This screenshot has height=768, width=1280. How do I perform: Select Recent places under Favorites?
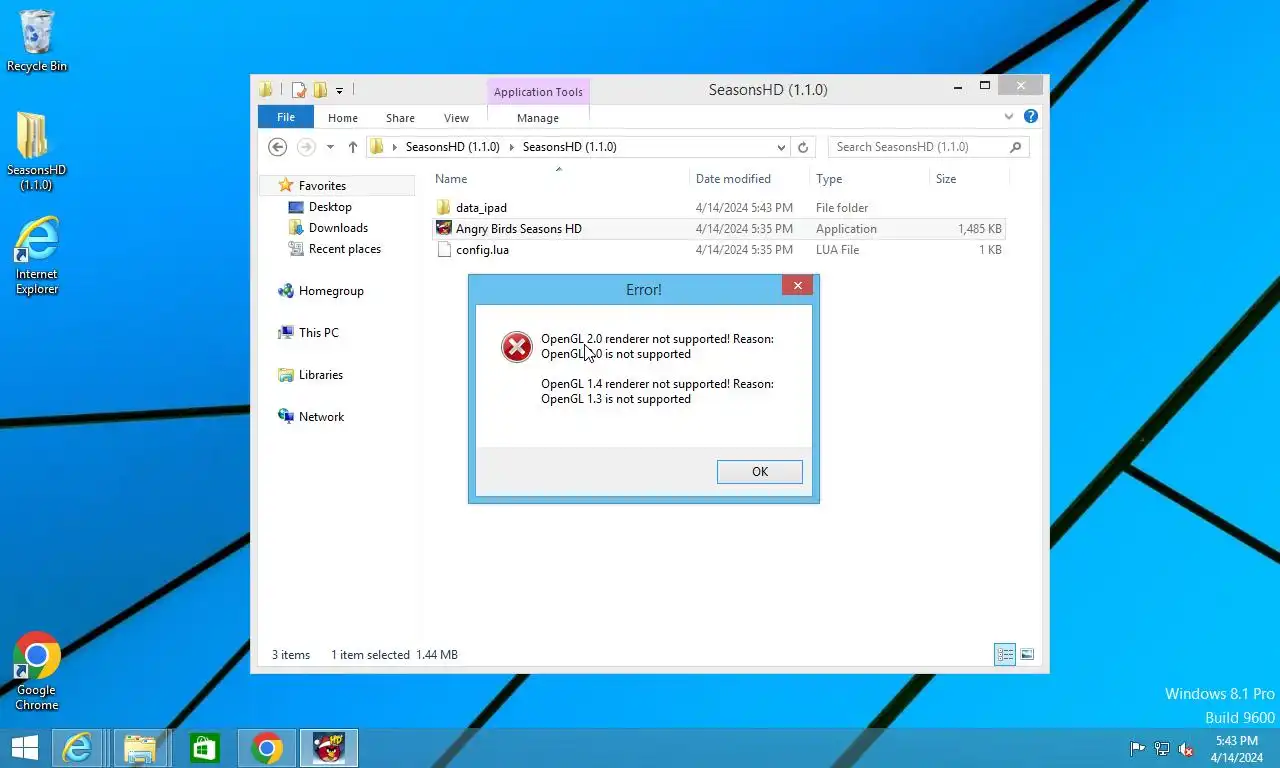[345, 249]
